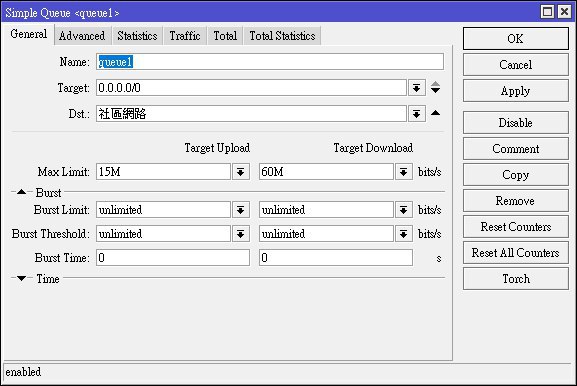Open Burst Limit upload dropdown
This screenshot has width=577, height=386.
(x=241, y=210)
